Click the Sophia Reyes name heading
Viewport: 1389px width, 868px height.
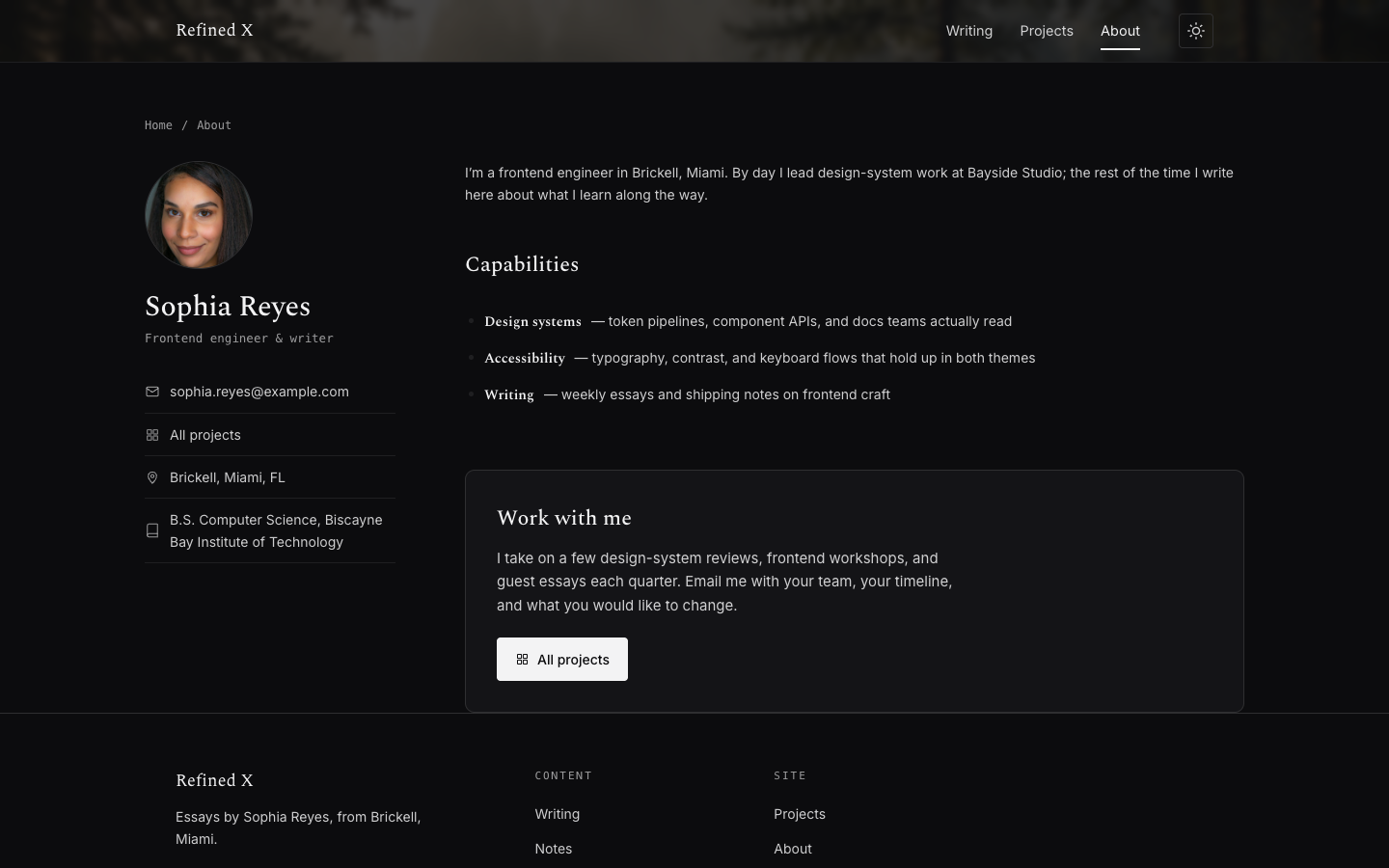(x=228, y=306)
